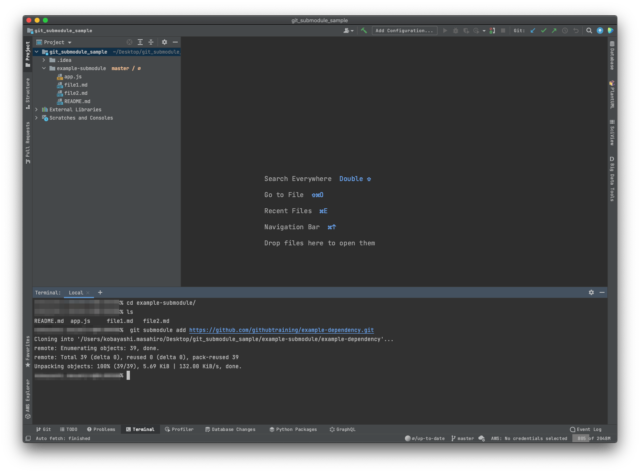Viewport: 640px width, 473px height.
Task: Click the Profiler run icon in toolbar
Action: (x=476, y=31)
